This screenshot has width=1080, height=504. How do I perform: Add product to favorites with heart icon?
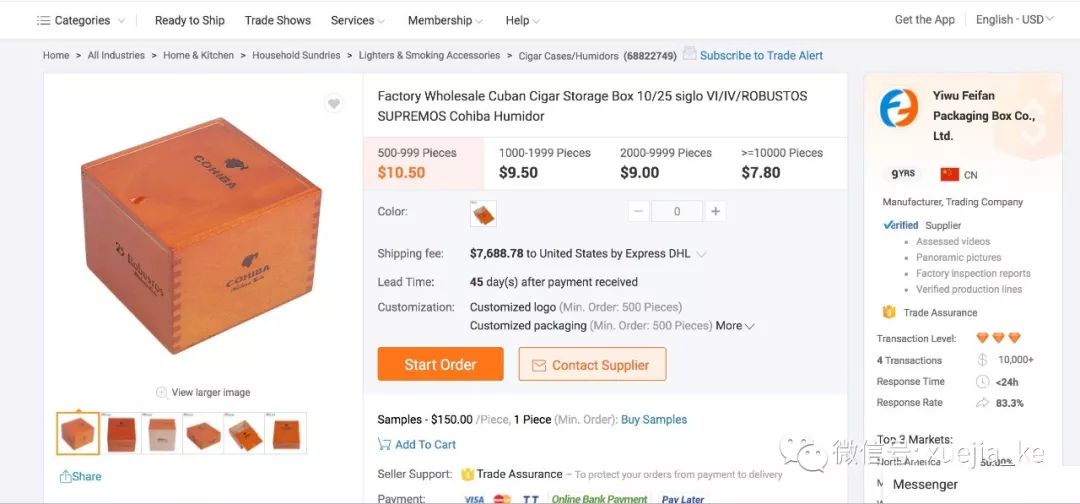pos(333,103)
